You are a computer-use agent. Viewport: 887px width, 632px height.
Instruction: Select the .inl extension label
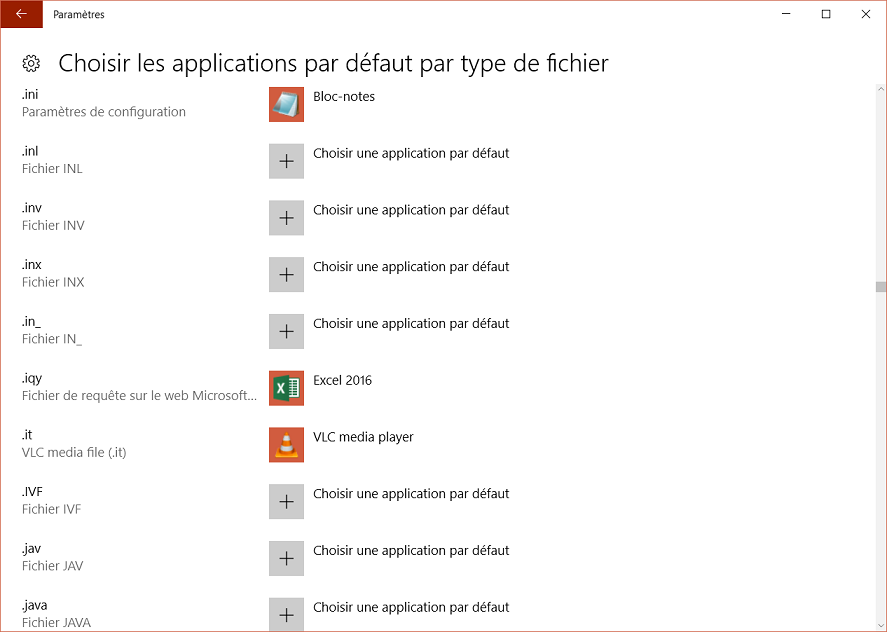coord(30,151)
